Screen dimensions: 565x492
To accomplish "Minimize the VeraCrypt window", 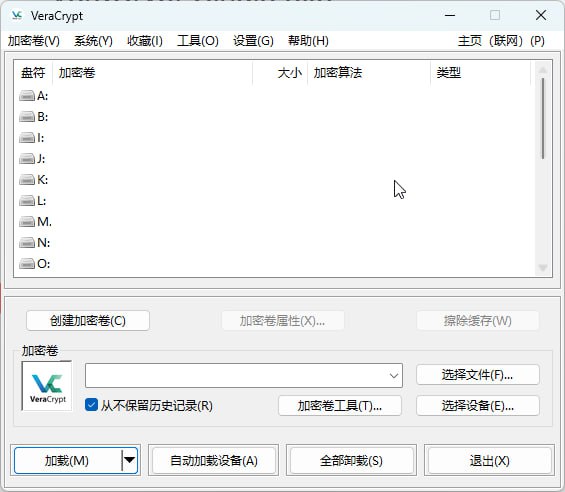I will (x=450, y=15).
